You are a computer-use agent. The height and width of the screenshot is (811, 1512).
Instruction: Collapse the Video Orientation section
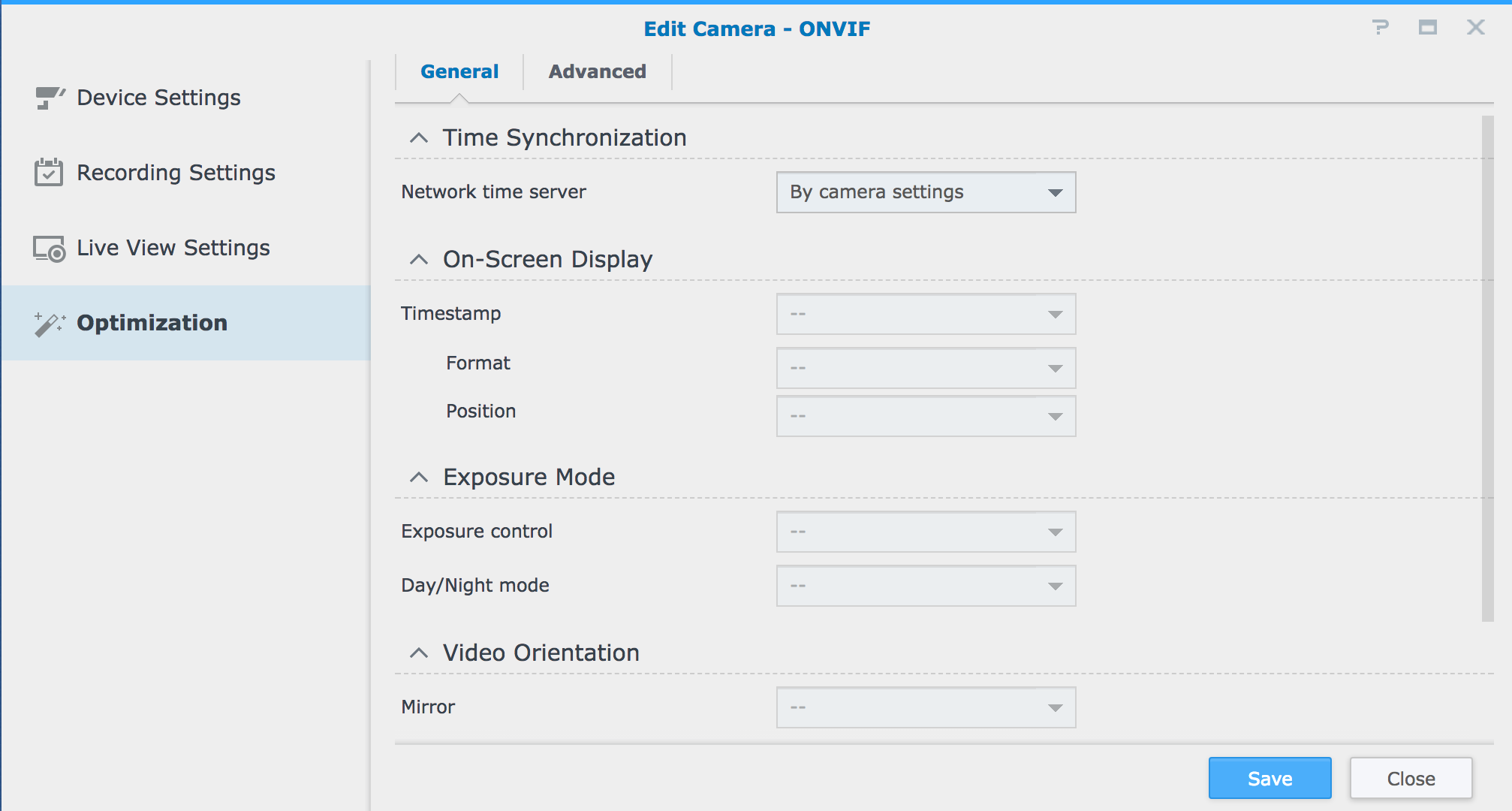coord(419,653)
